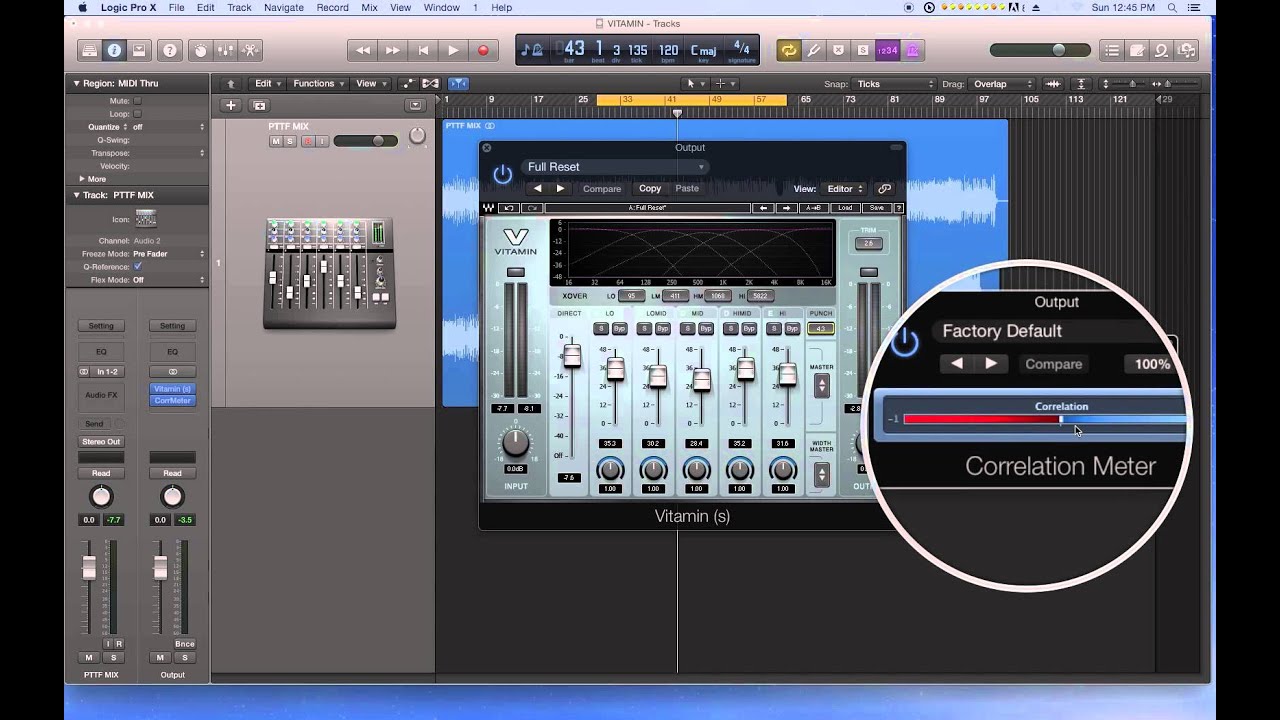
Task: Toggle the Vitamin plug-in power button
Action: 502,175
